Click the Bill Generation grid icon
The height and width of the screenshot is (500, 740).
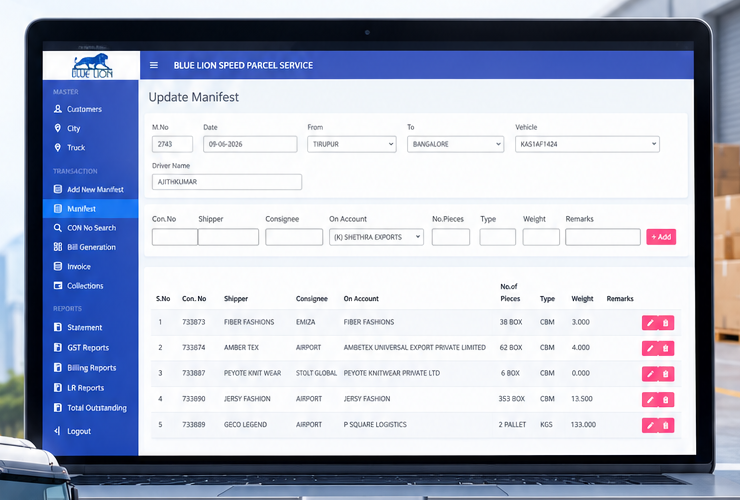tap(58, 247)
